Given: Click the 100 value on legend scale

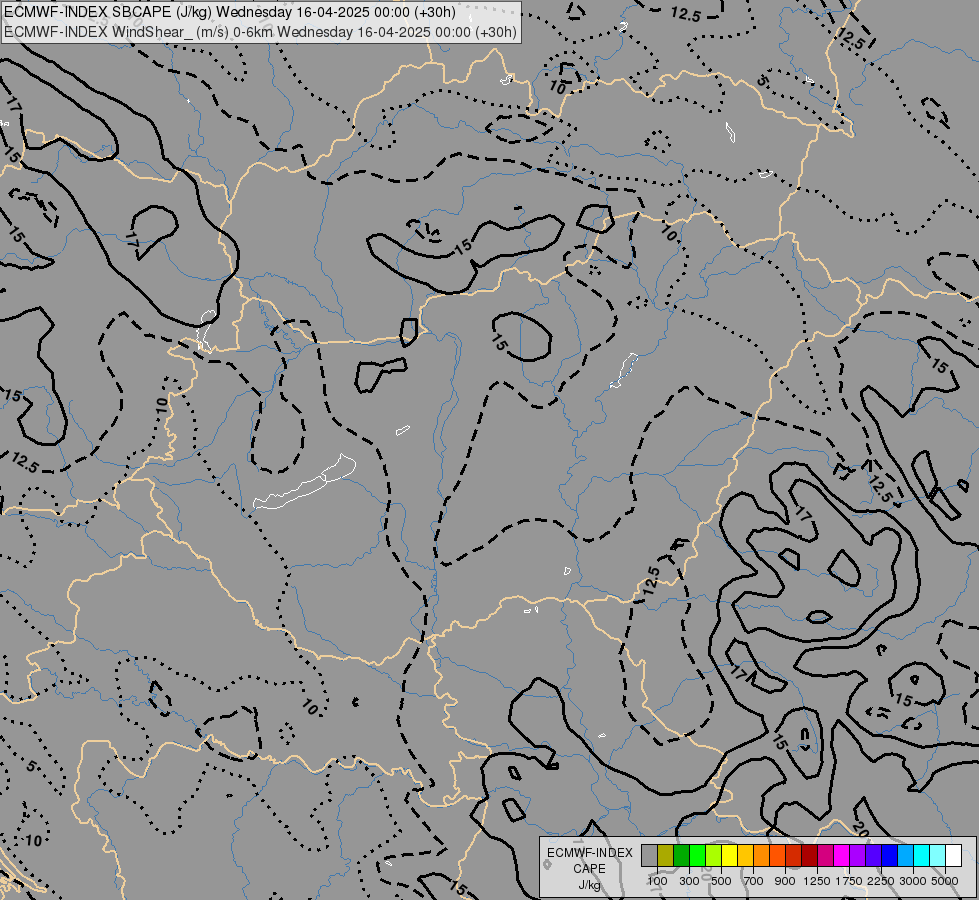Looking at the screenshot, I should [x=657, y=881].
